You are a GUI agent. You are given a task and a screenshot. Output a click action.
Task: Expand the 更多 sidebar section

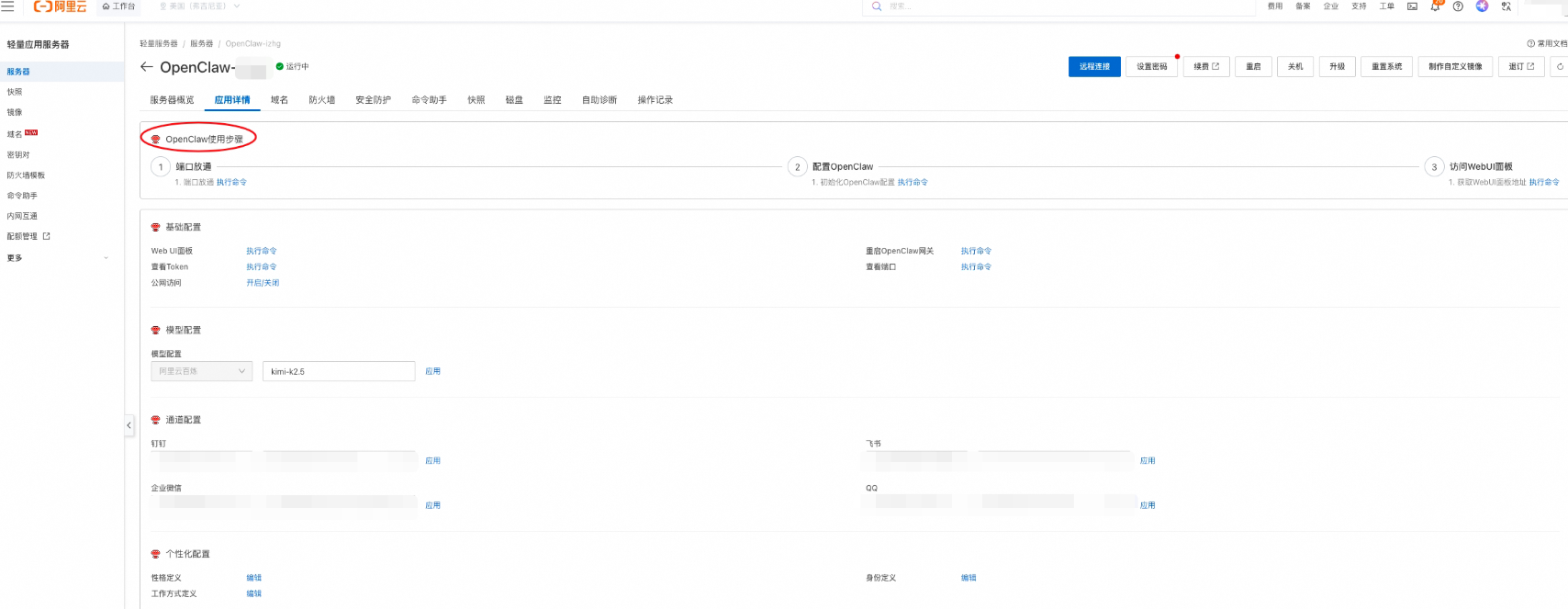57,258
